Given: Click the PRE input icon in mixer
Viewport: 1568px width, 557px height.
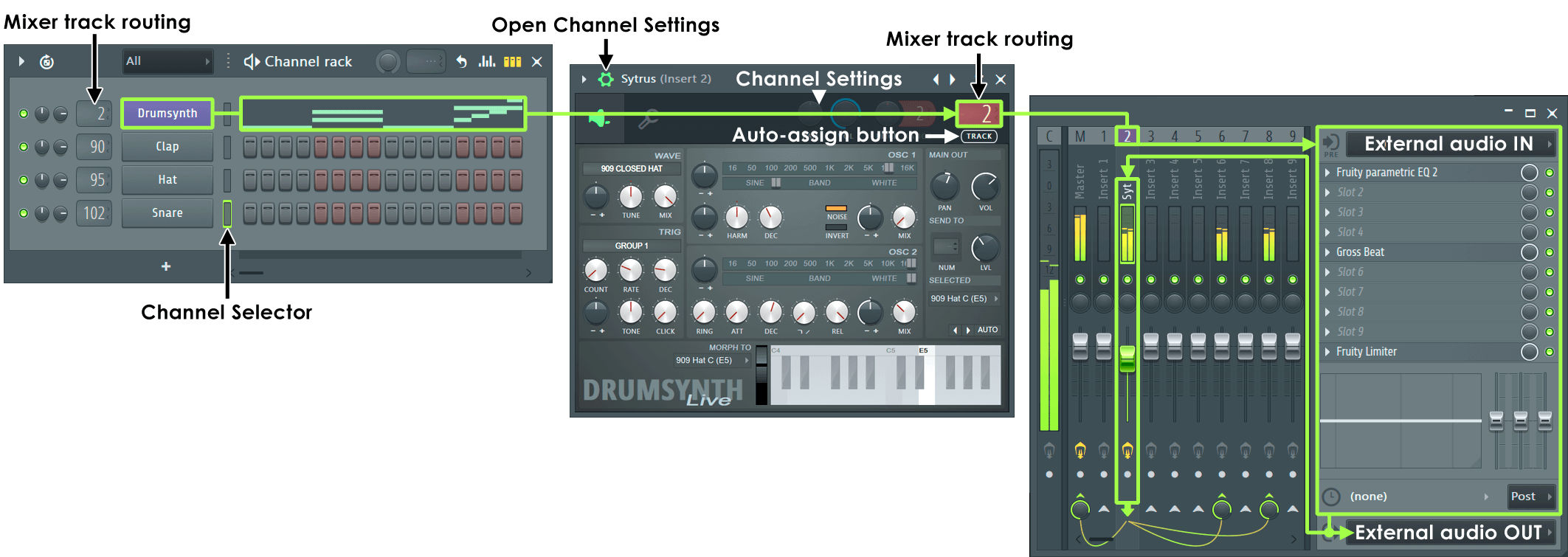Looking at the screenshot, I should (1331, 145).
